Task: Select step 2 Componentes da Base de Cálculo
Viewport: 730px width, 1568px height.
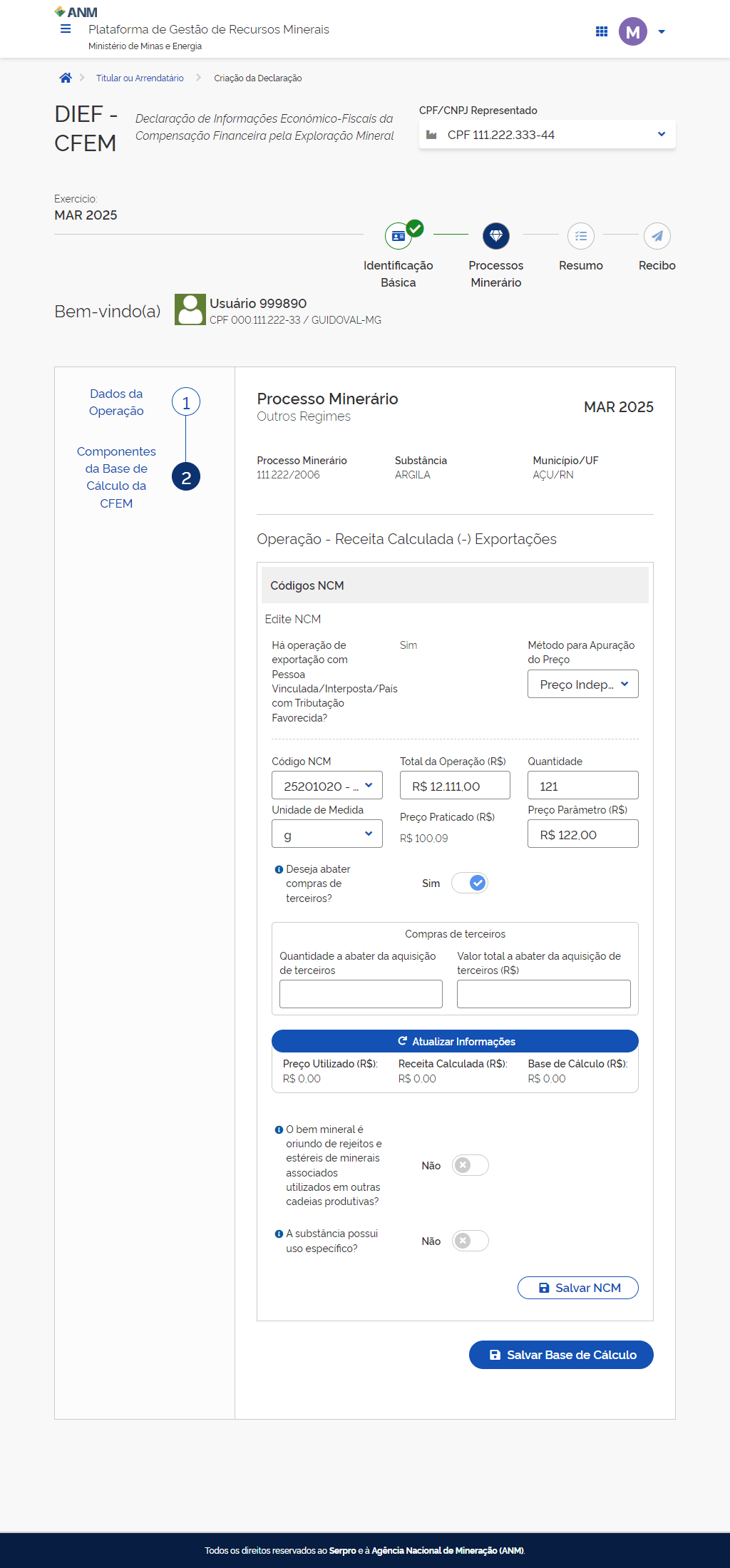Action: (x=186, y=477)
